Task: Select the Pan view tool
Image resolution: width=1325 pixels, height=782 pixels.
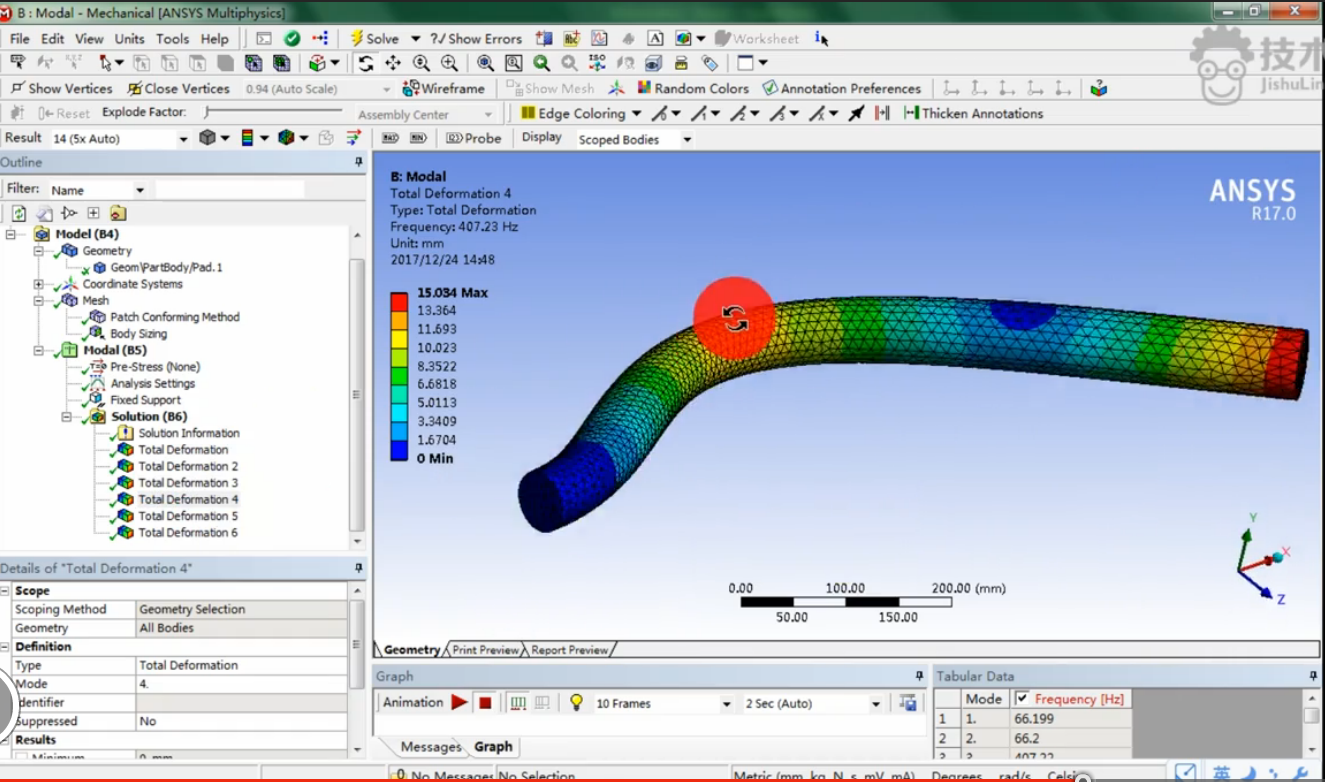Action: coord(393,63)
